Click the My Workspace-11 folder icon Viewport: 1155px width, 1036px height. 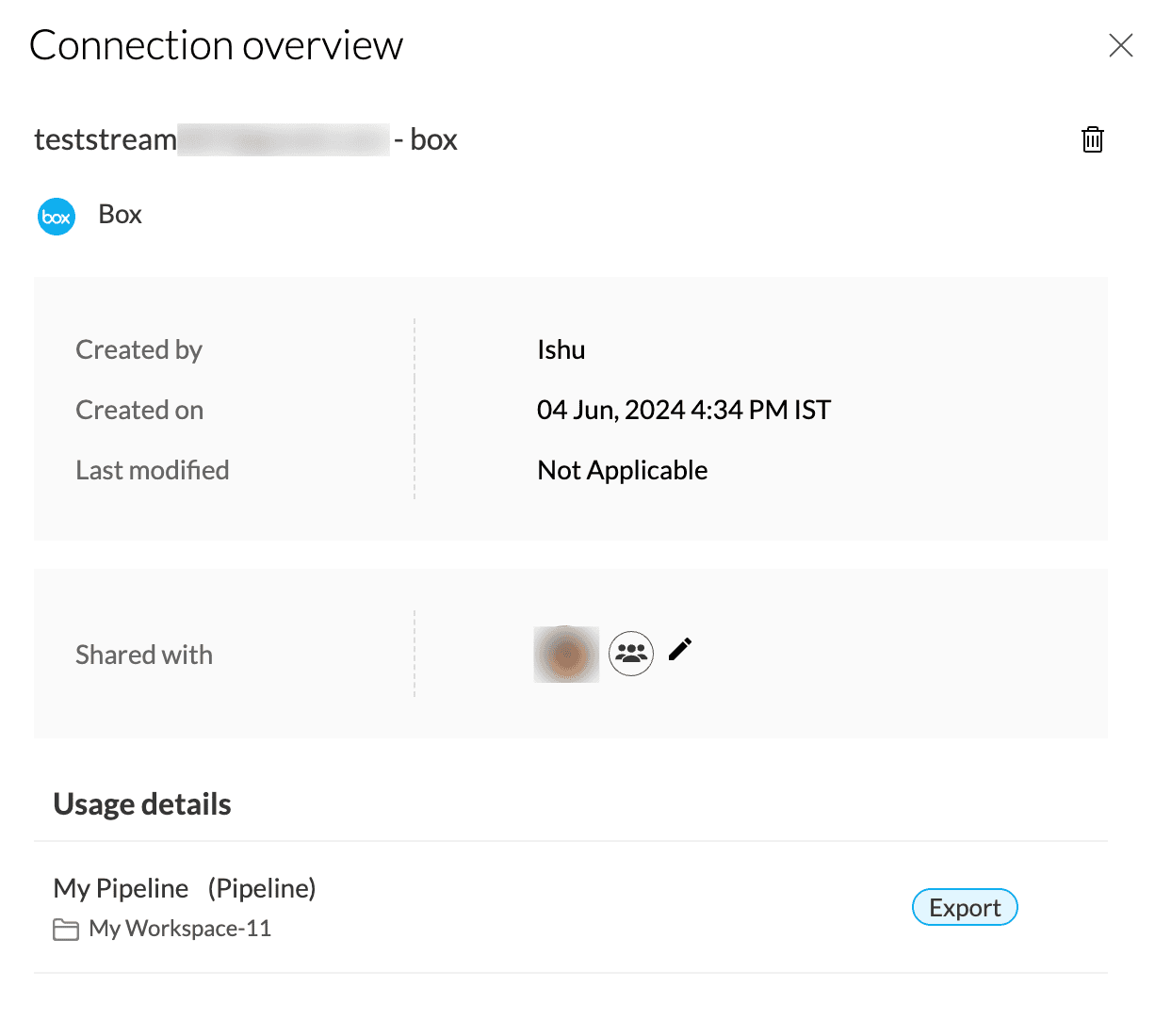[66, 930]
